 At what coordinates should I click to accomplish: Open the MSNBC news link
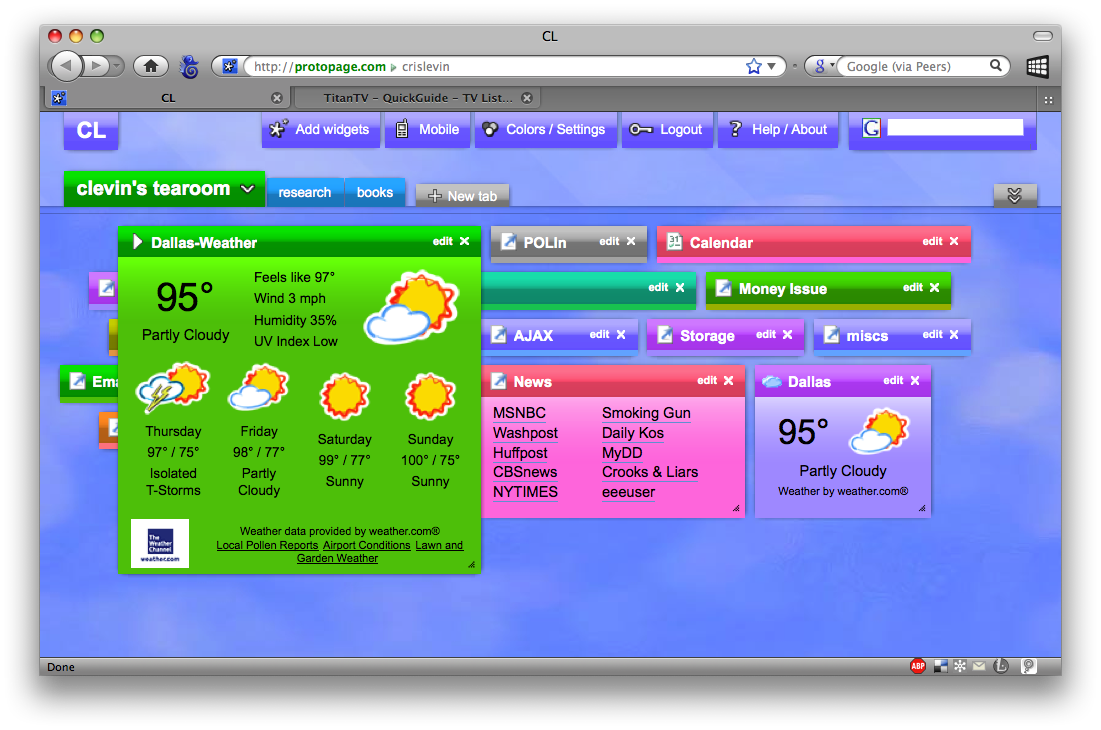(519, 413)
